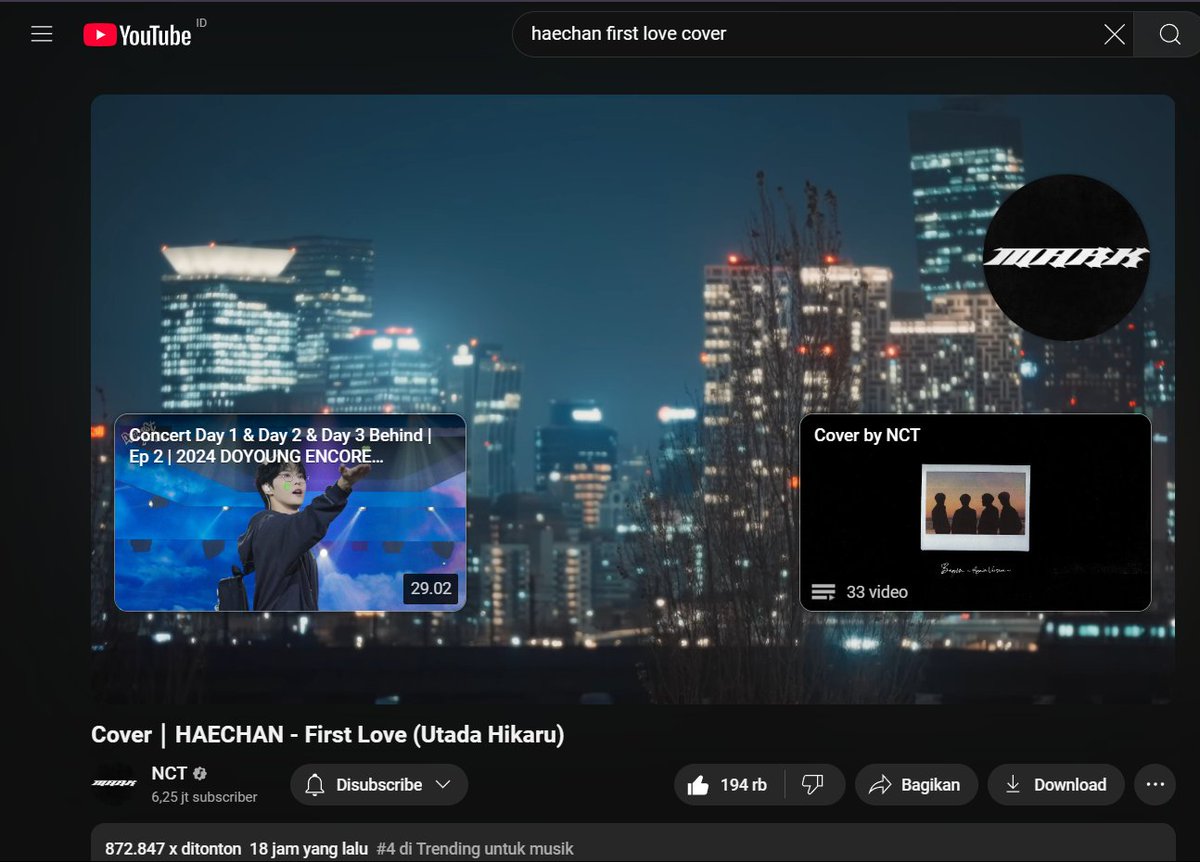Click the 6,25 jt subscriber text

[x=204, y=797]
